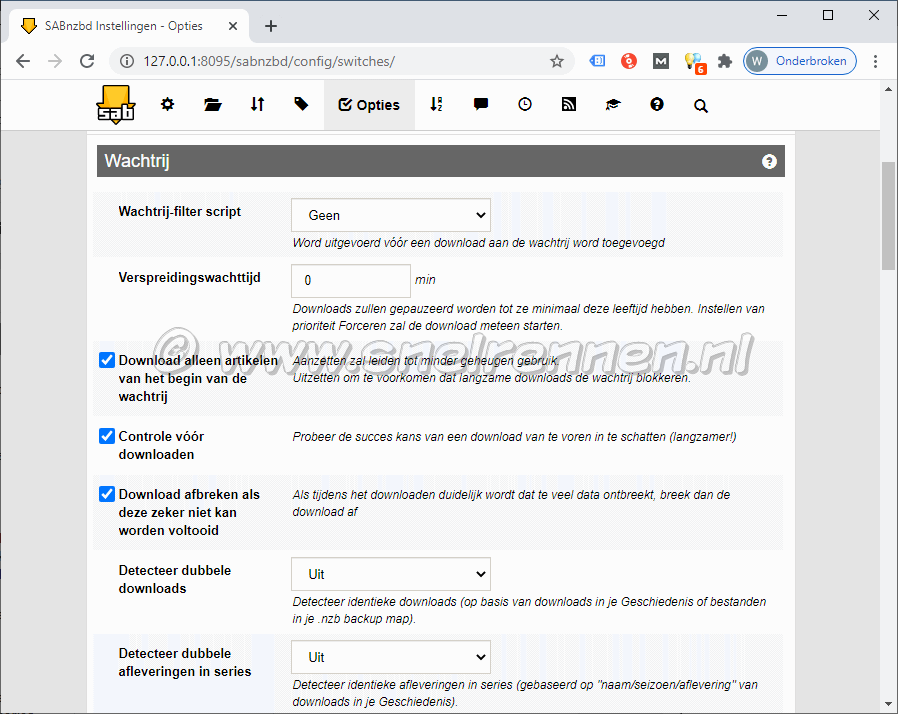Click the 'Wachtrij-filter script' label
Viewport: 898px width, 714px height.
[x=180, y=211]
